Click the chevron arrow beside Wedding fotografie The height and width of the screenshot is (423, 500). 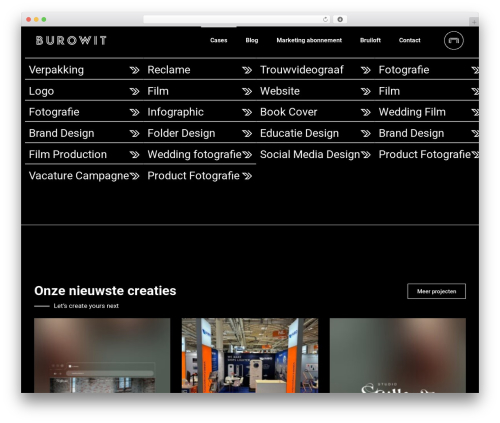pyautogui.click(x=247, y=155)
